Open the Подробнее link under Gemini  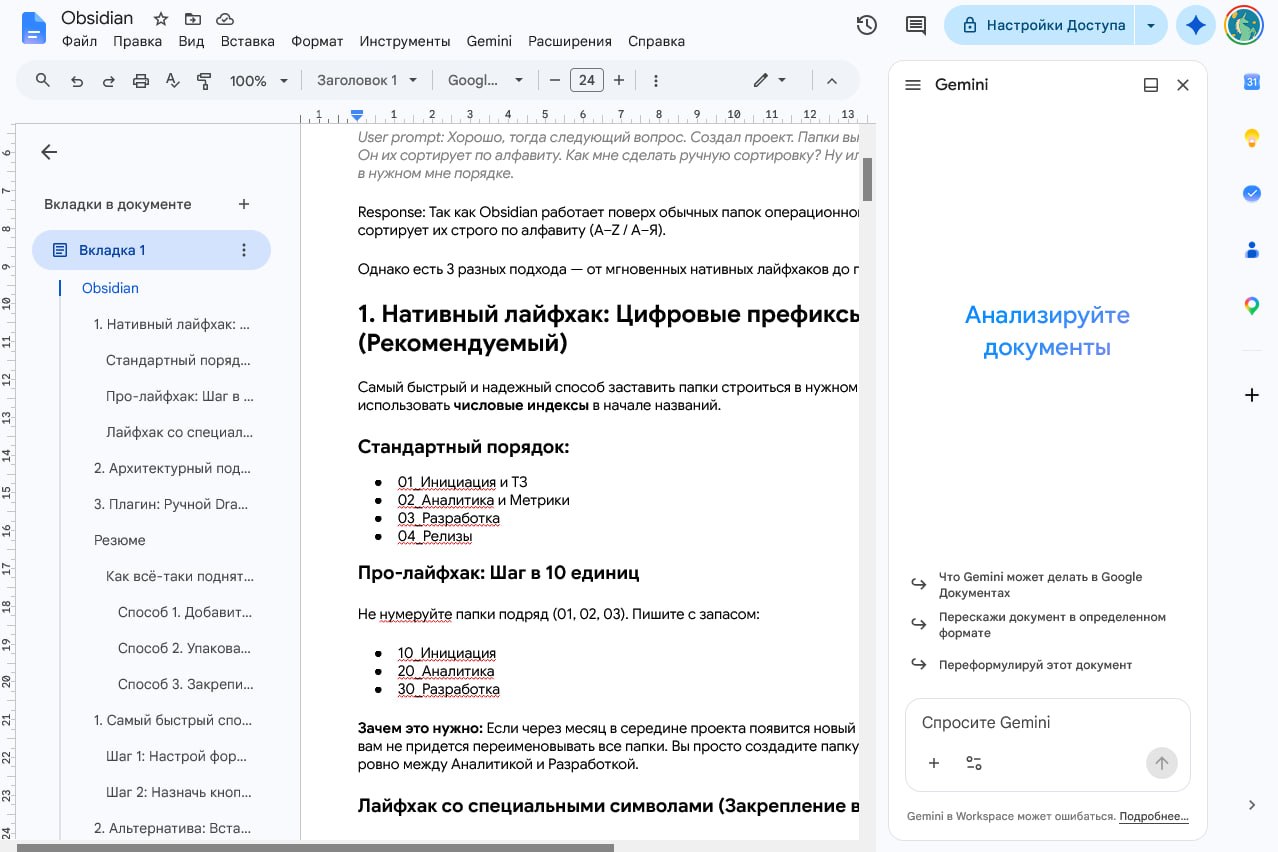click(x=1154, y=816)
